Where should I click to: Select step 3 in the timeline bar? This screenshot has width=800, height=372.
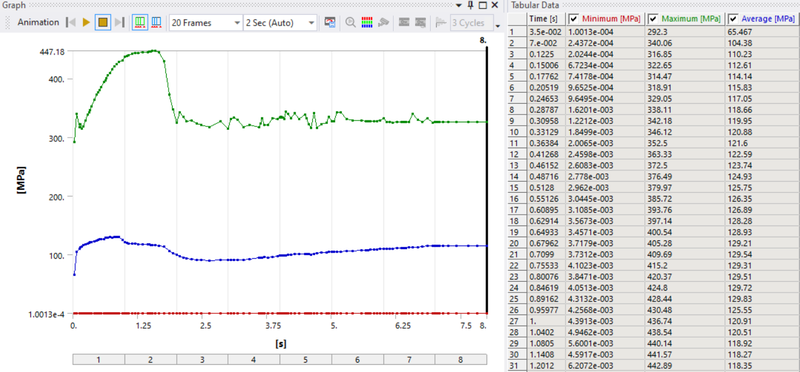click(203, 359)
